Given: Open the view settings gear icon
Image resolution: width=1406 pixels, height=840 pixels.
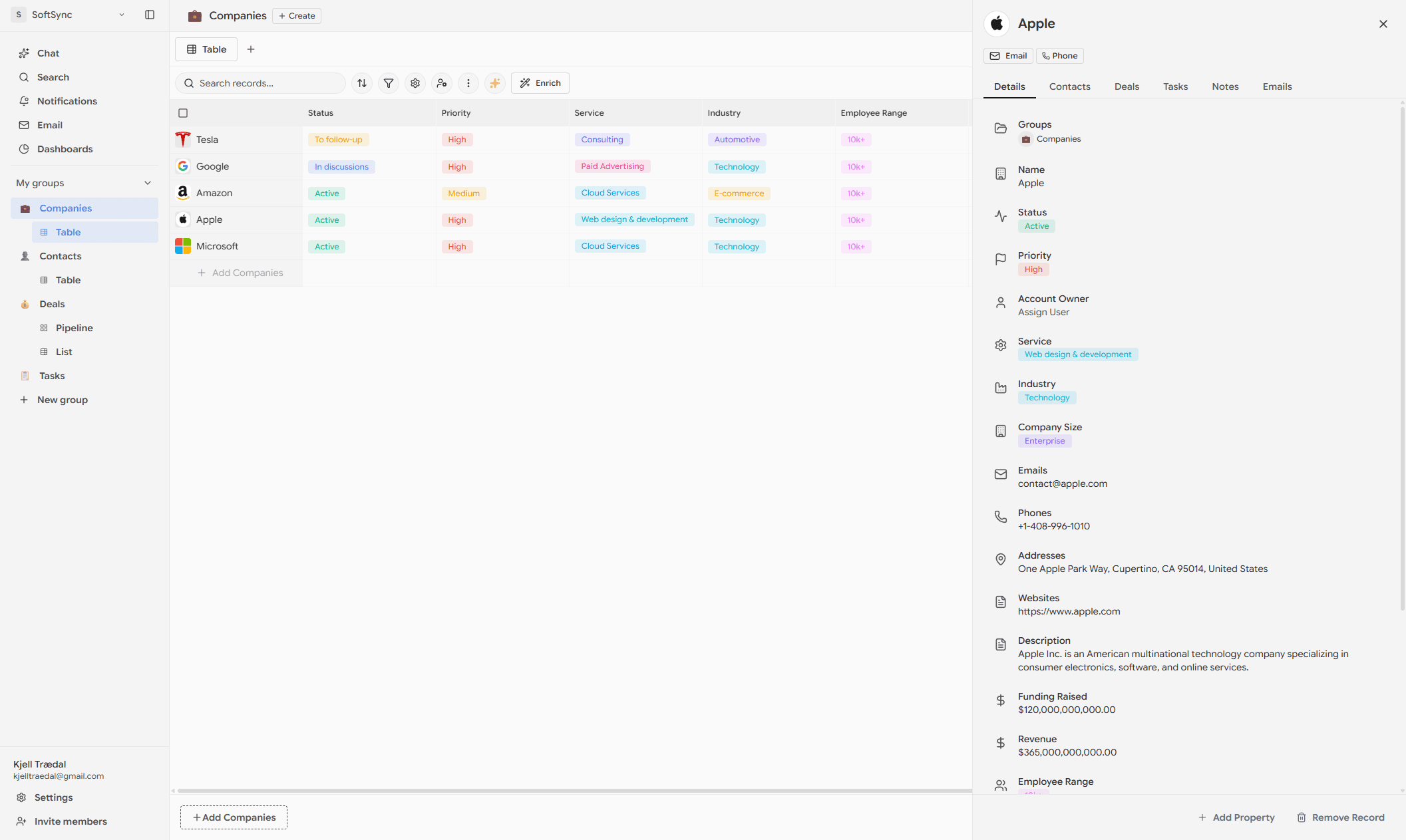Looking at the screenshot, I should click(415, 83).
